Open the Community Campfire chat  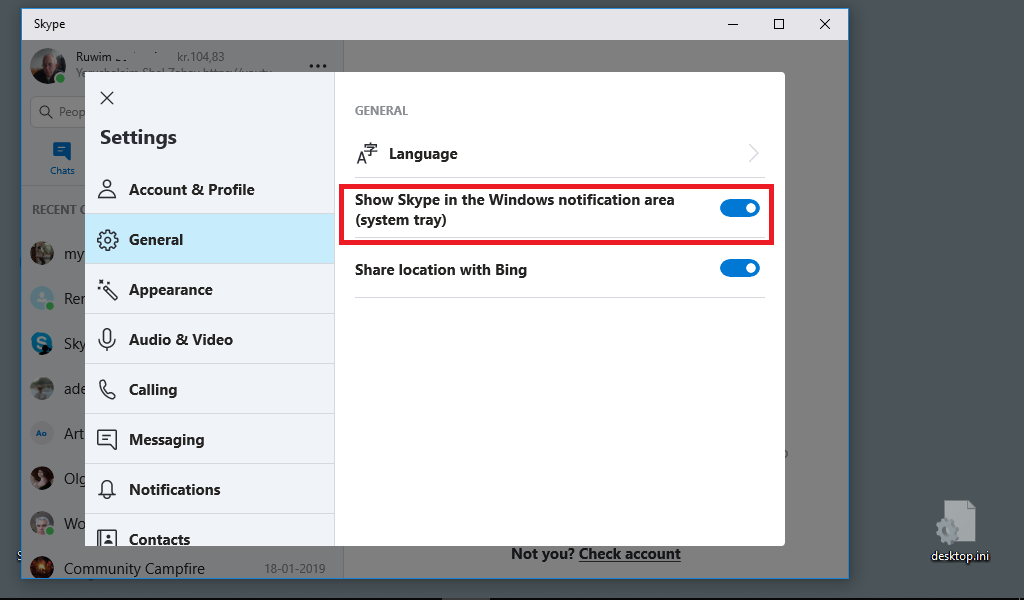(x=183, y=568)
